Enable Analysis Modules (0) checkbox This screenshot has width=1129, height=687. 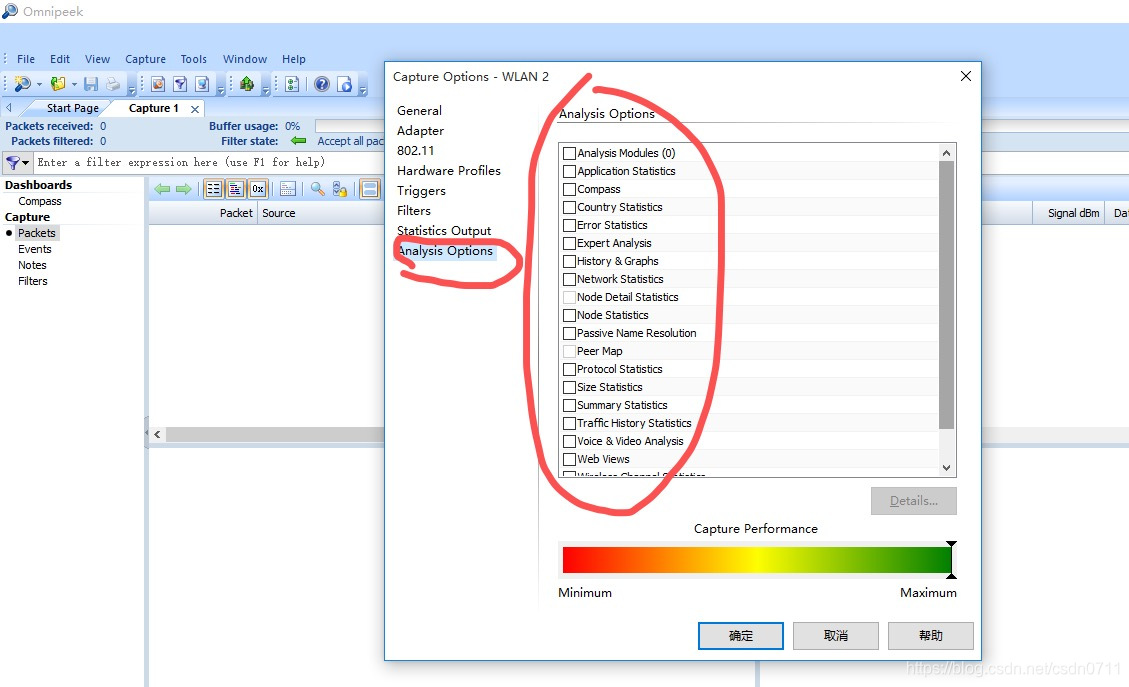[569, 153]
